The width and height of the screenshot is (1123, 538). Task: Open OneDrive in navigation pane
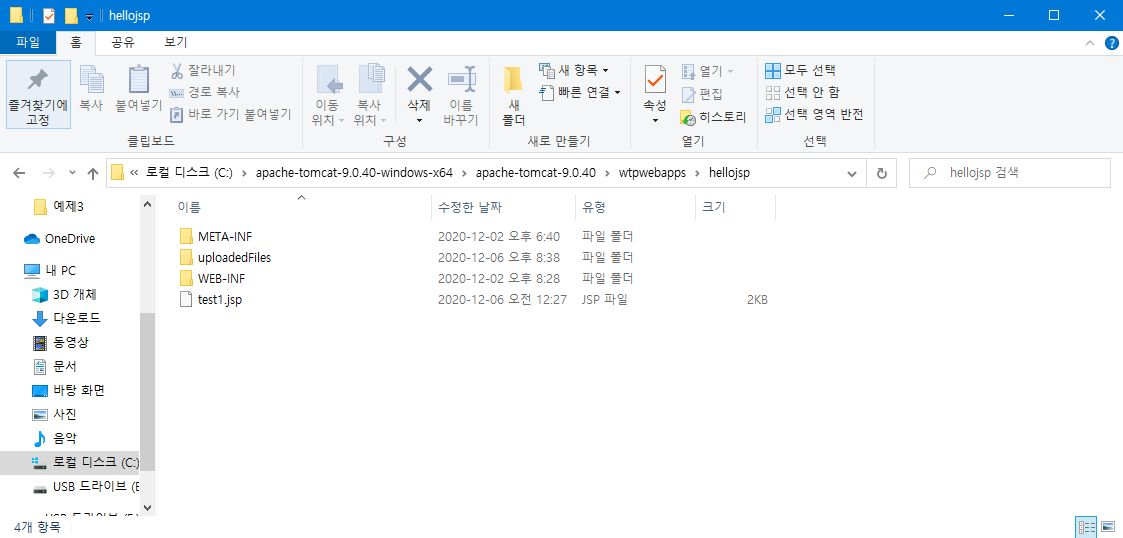click(x=59, y=239)
